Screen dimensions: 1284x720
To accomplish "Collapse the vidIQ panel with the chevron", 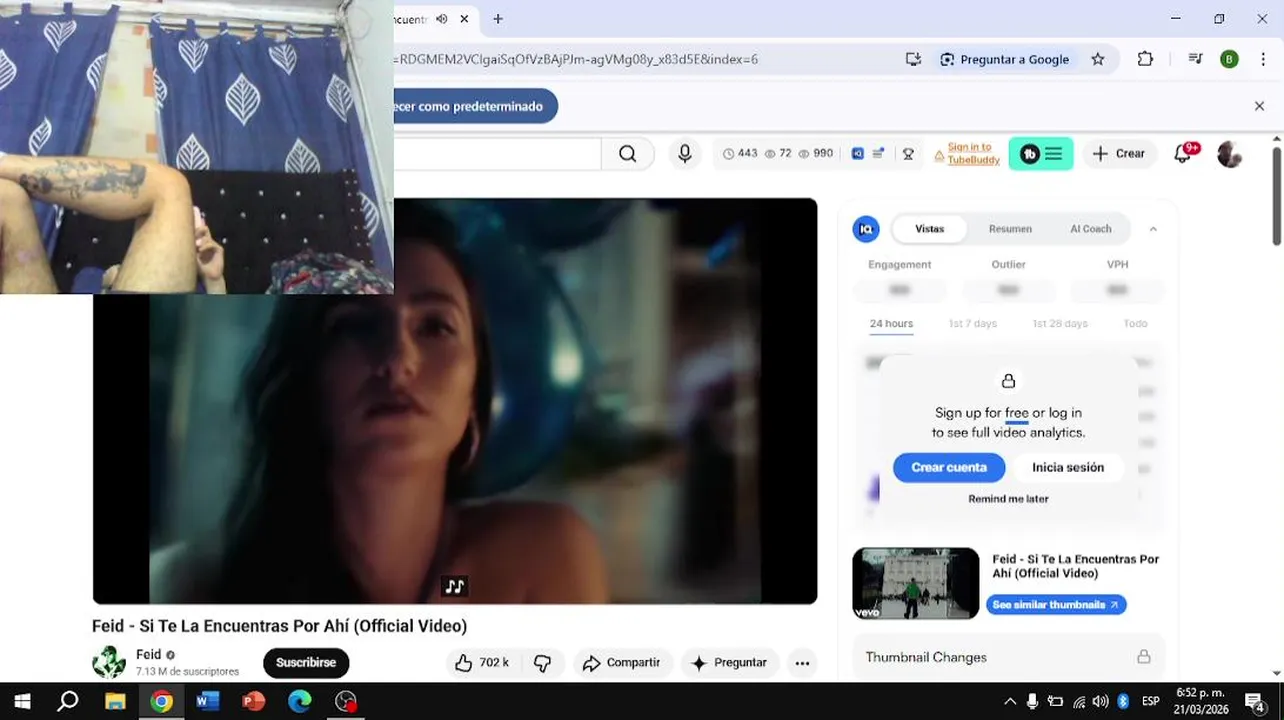I will point(1153,229).
